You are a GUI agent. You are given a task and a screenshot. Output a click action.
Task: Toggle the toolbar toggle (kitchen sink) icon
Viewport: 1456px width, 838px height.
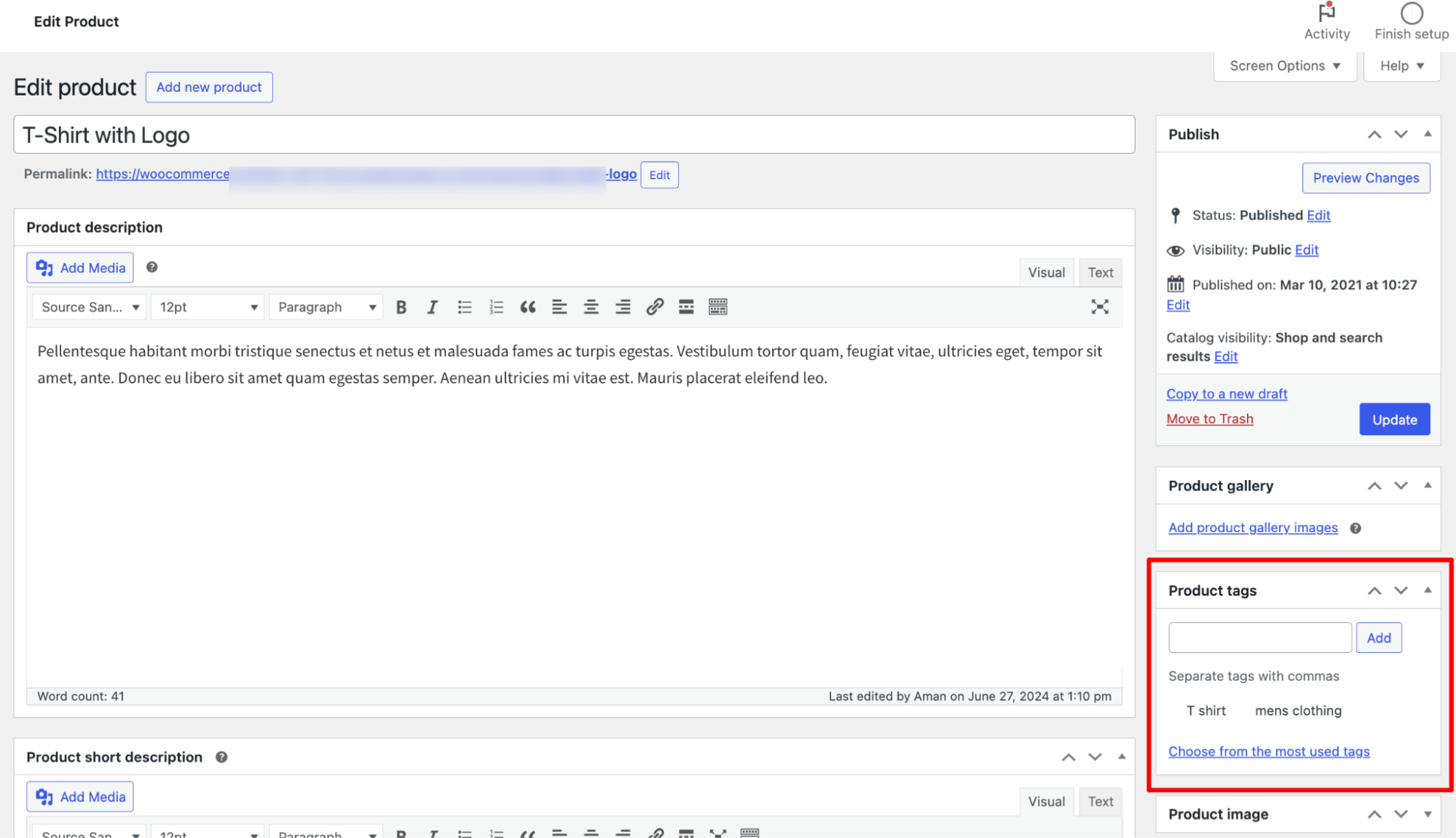pyautogui.click(x=718, y=308)
